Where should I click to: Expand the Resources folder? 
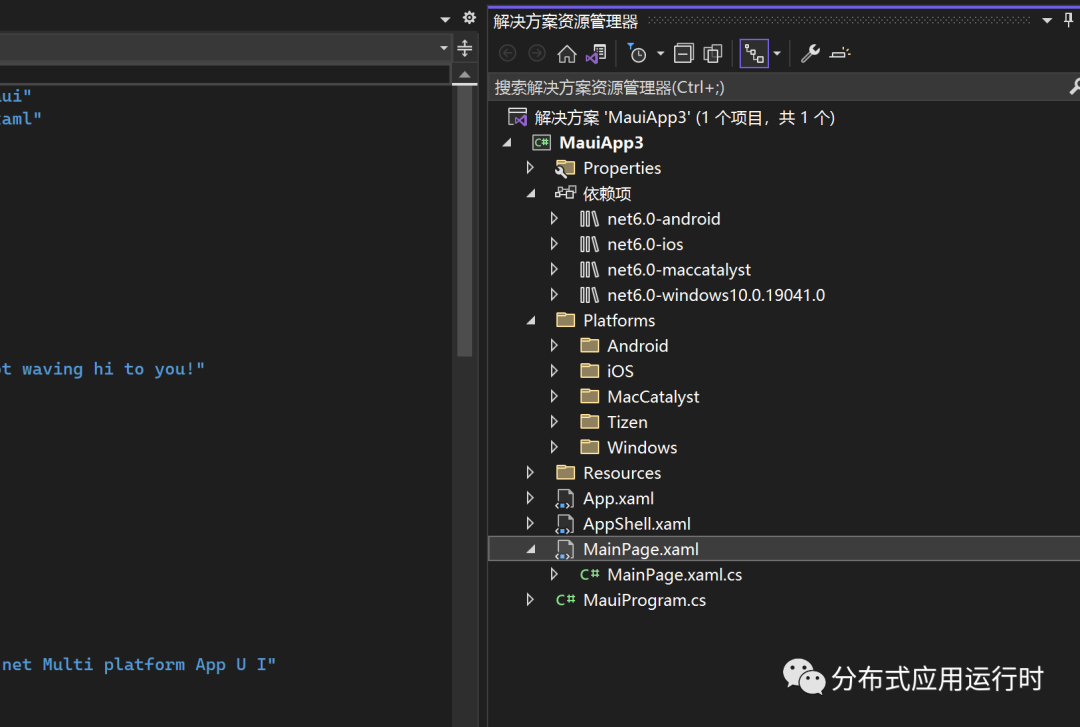pos(530,473)
